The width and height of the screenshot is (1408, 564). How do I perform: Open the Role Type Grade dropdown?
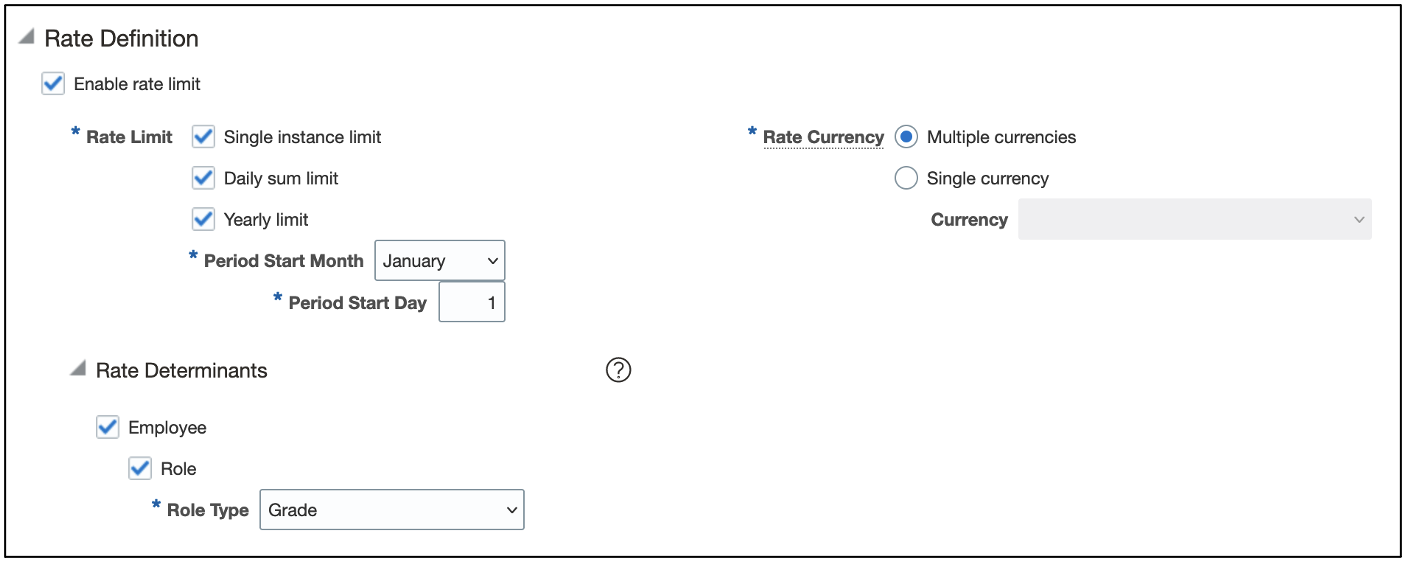392,509
